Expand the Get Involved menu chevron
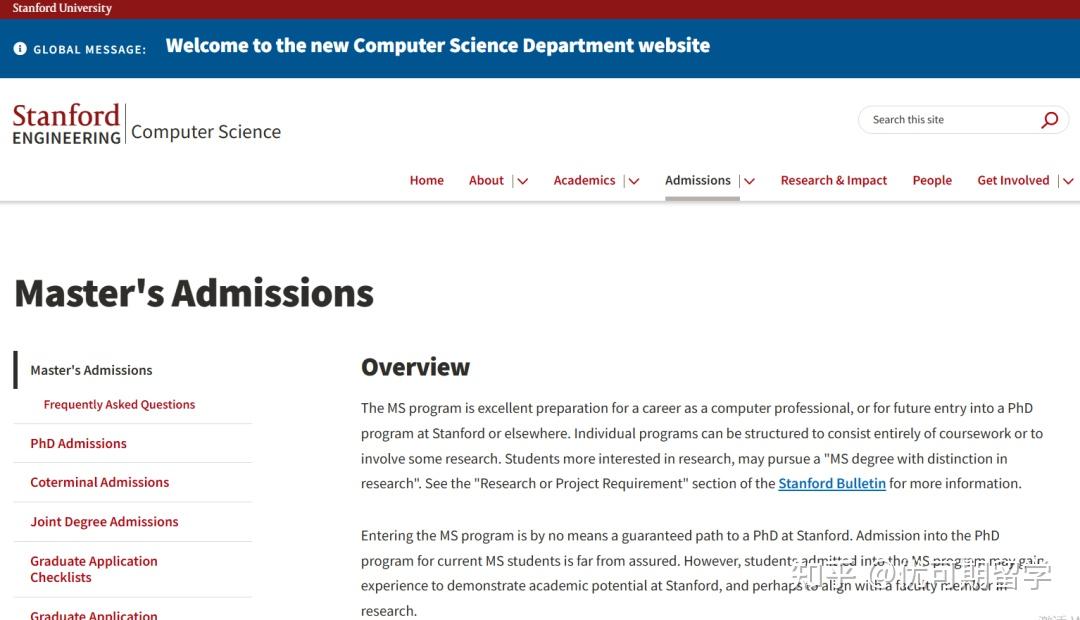 click(x=1067, y=181)
